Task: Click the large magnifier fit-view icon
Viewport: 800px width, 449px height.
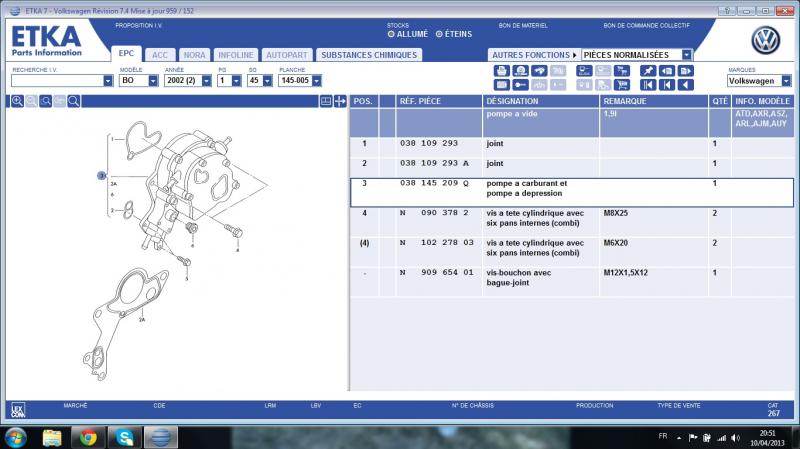Action: tap(73, 101)
